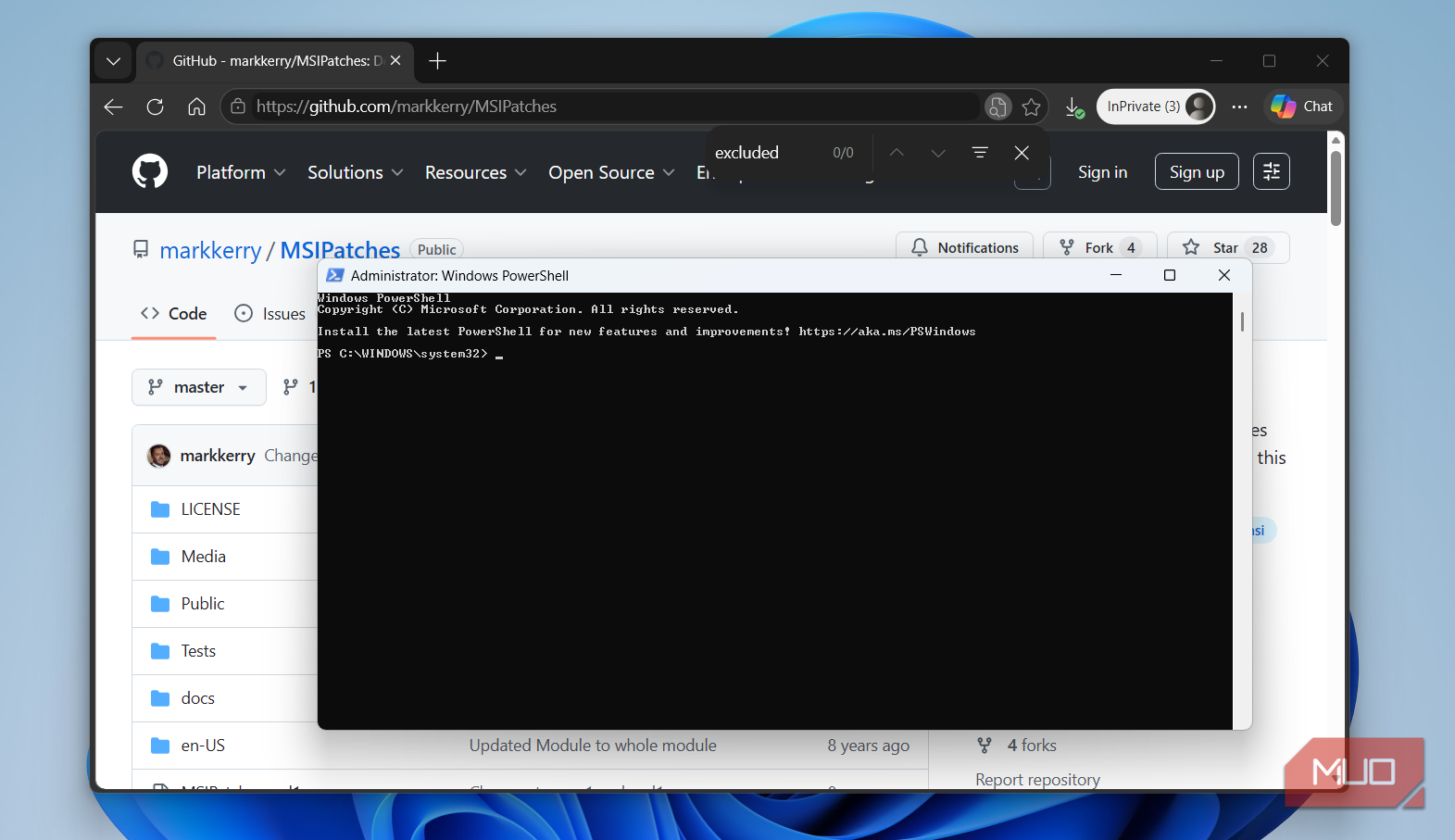Go back with the browser arrow
Image resolution: width=1455 pixels, height=840 pixels.
coord(113,107)
